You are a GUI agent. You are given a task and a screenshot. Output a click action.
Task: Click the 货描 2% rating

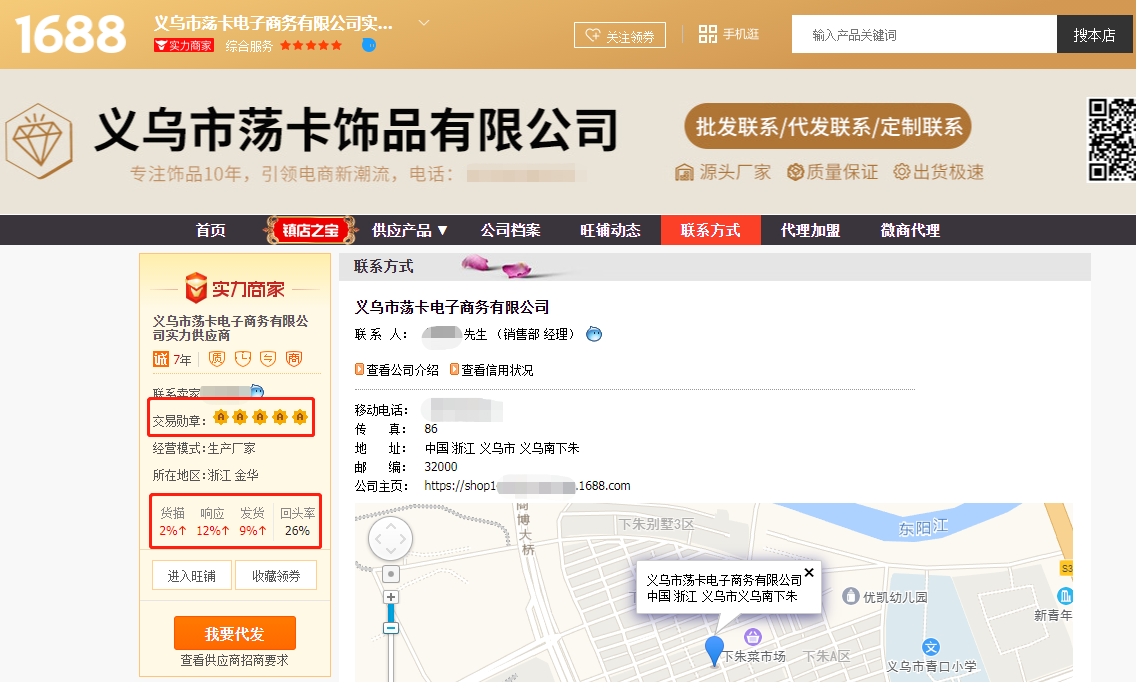pos(172,522)
